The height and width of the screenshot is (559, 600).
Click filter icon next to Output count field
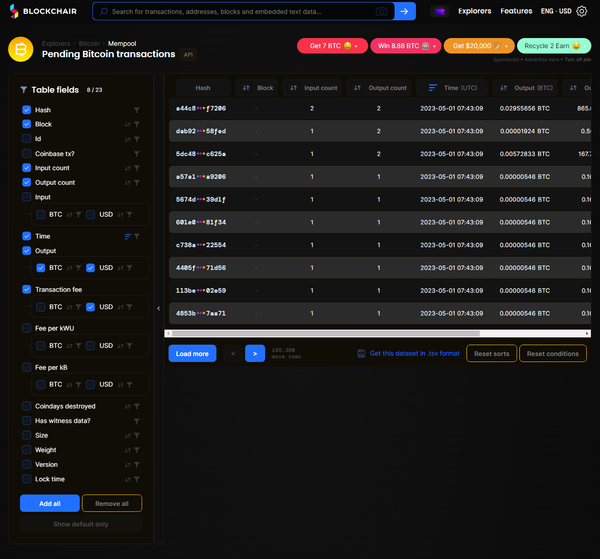137,183
